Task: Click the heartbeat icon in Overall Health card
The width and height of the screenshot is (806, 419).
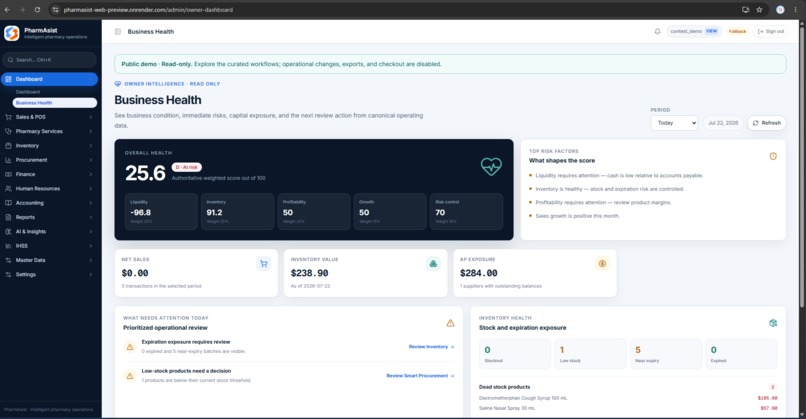Action: point(491,166)
